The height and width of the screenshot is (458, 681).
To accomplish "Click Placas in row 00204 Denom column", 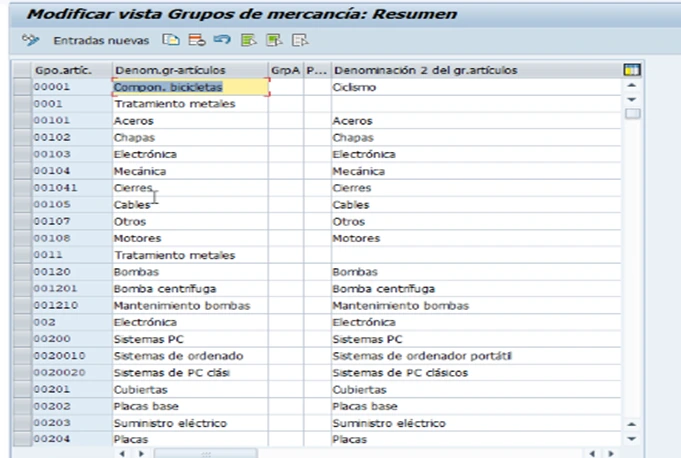I will [190, 439].
